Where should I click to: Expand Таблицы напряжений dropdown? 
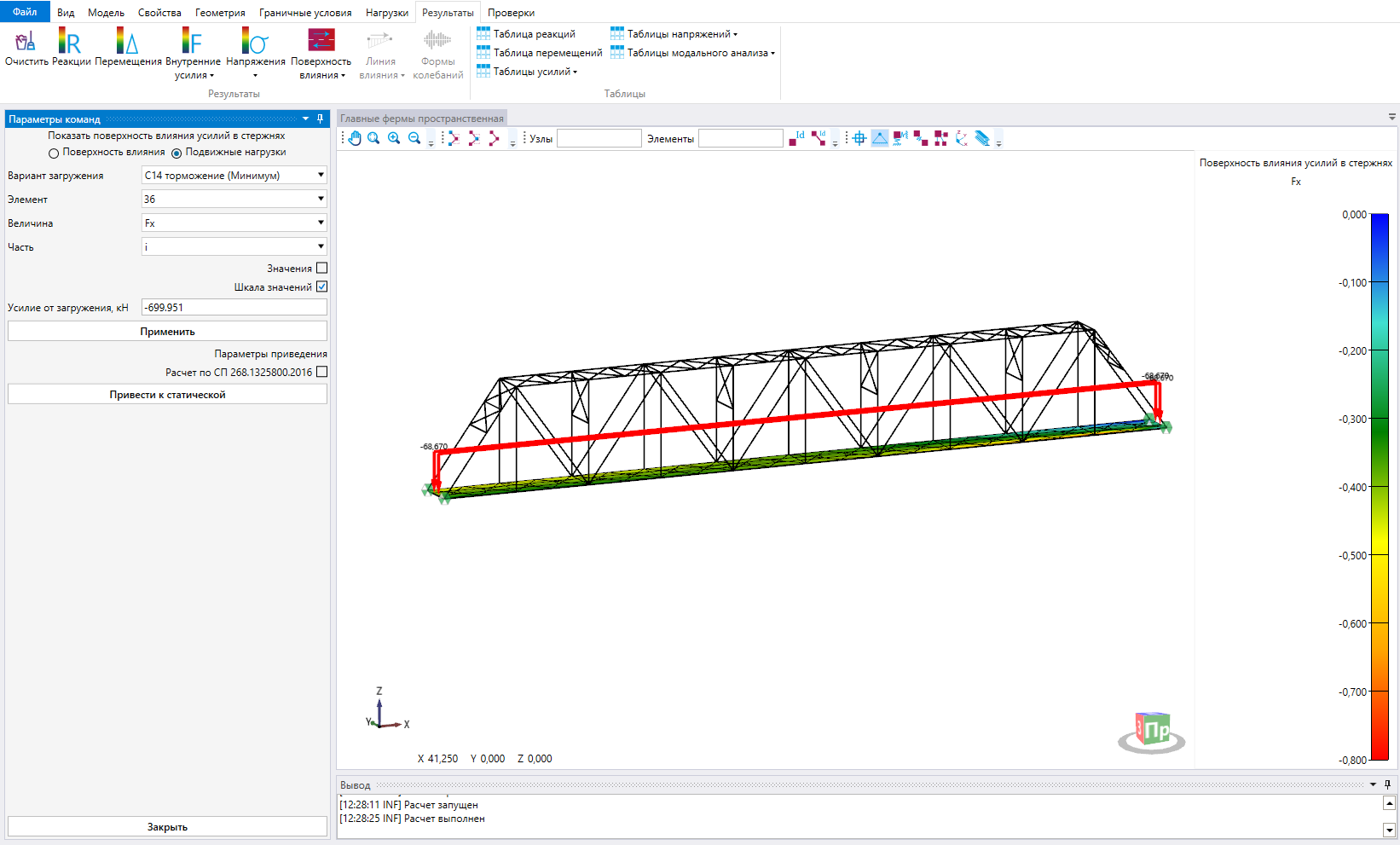coord(674,34)
